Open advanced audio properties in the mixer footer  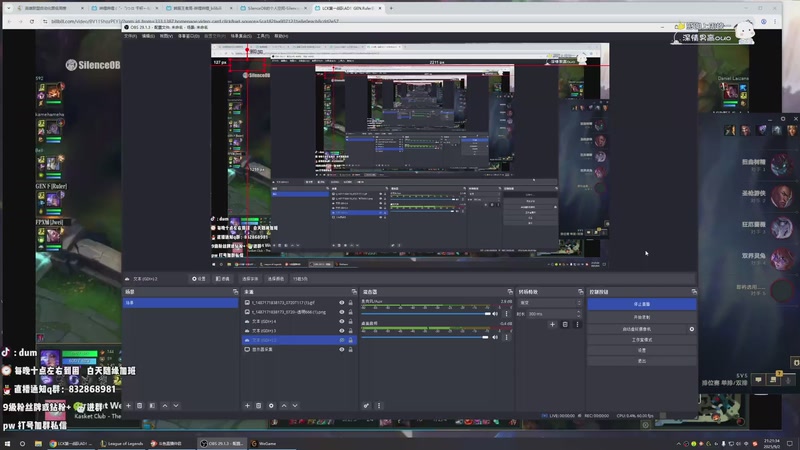tap(366, 406)
